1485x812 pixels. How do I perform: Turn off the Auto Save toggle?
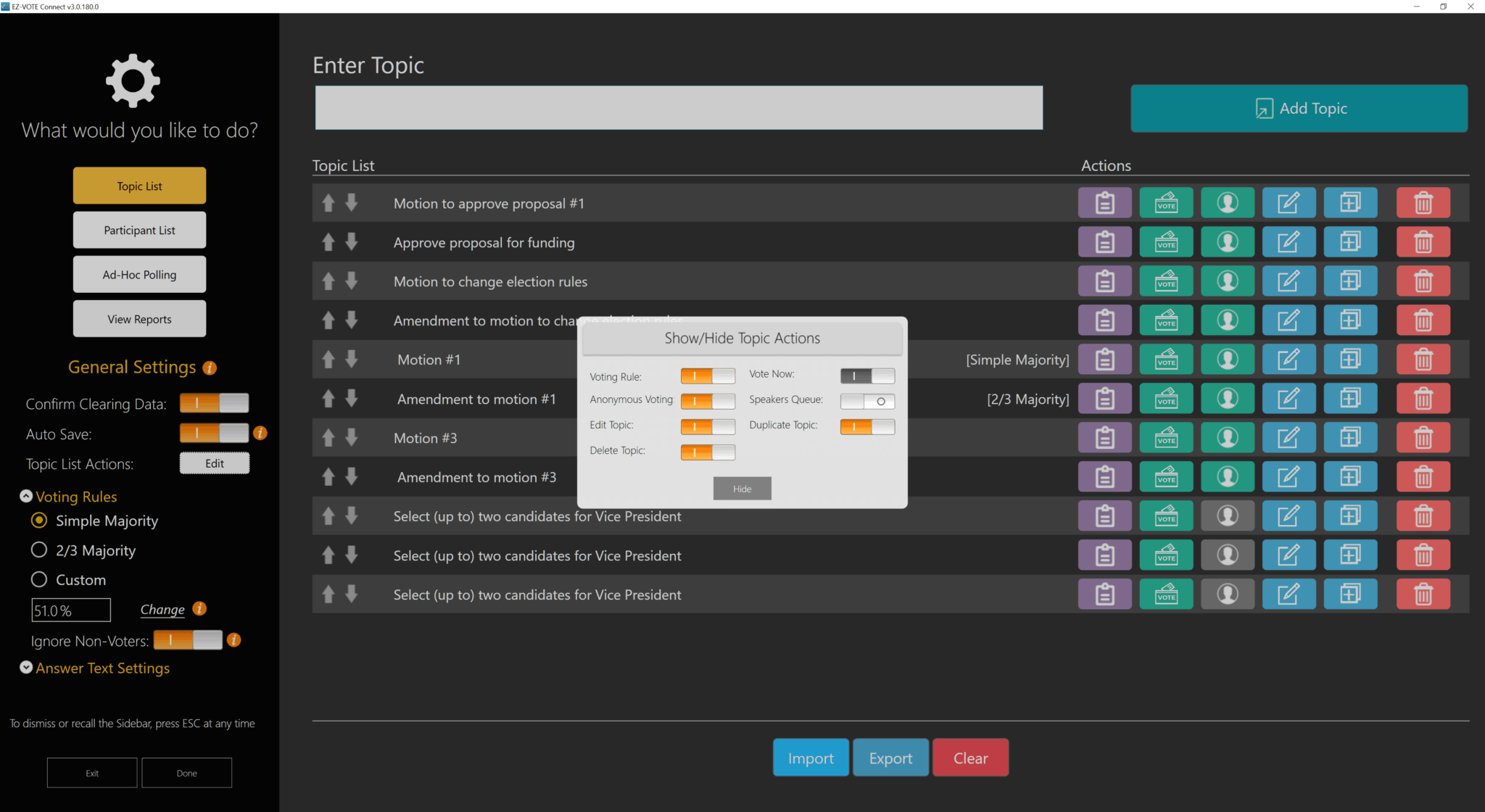(214, 433)
